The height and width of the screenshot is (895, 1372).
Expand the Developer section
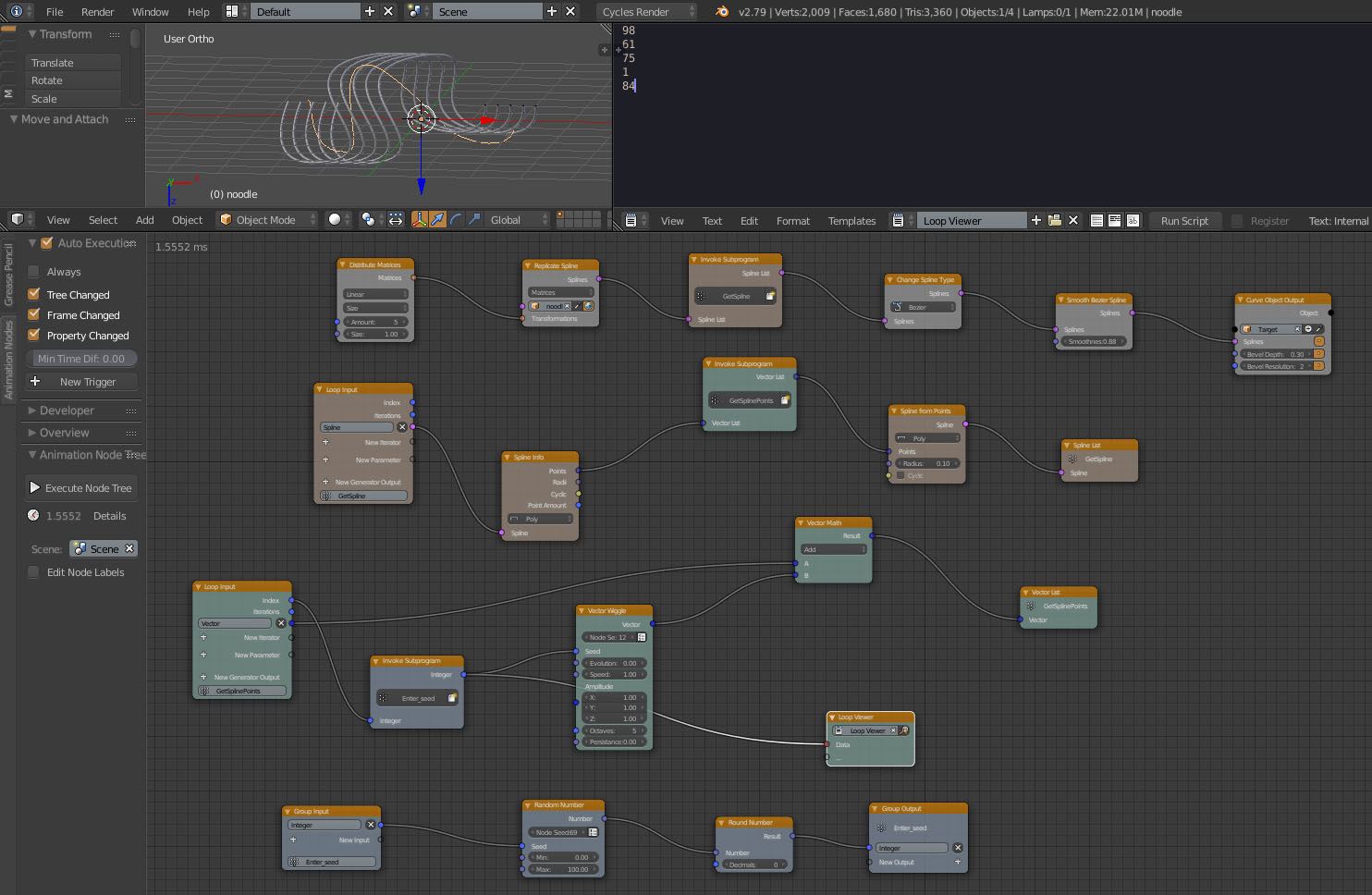tap(65, 410)
